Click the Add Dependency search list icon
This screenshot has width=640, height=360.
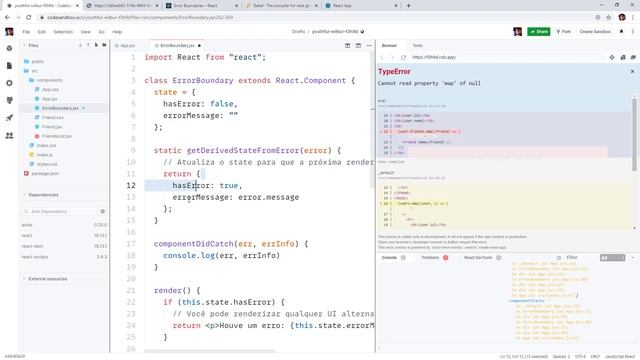[x=102, y=211]
